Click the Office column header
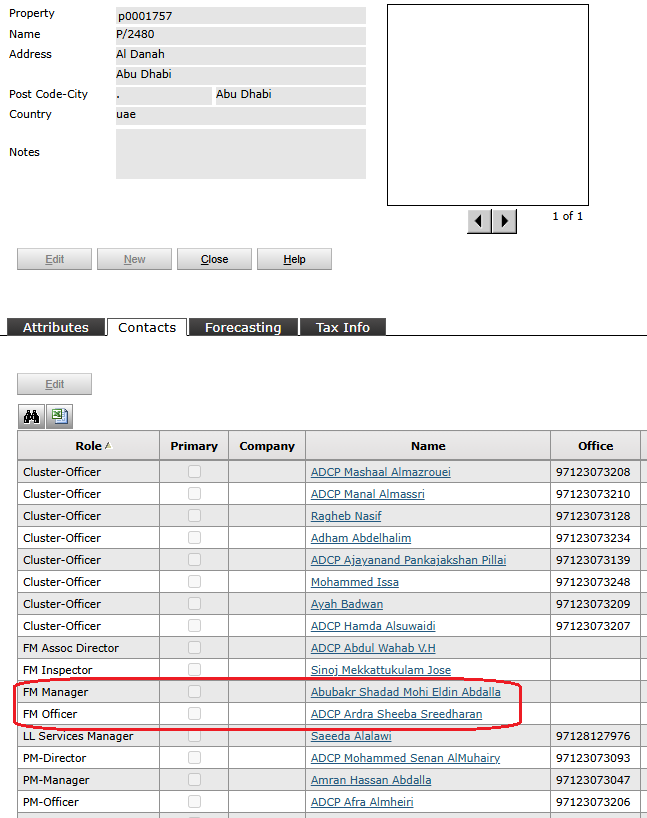Viewport: 647px width, 818px height. [x=595, y=446]
